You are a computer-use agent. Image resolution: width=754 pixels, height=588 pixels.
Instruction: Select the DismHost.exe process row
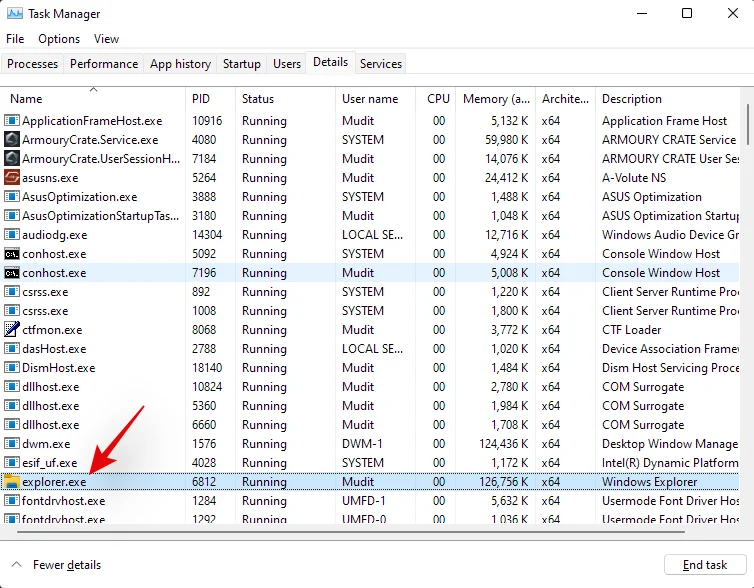(x=59, y=368)
